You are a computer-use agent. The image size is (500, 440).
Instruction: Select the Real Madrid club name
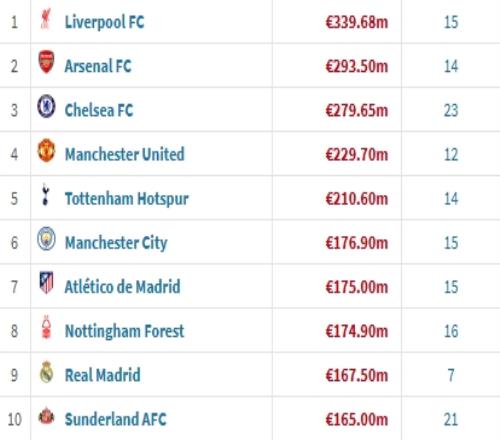point(102,375)
